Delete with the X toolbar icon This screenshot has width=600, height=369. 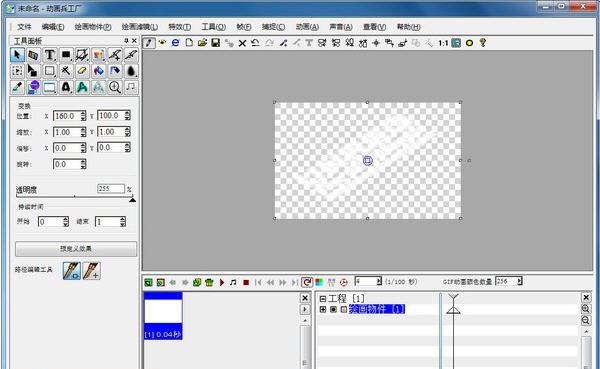point(242,43)
